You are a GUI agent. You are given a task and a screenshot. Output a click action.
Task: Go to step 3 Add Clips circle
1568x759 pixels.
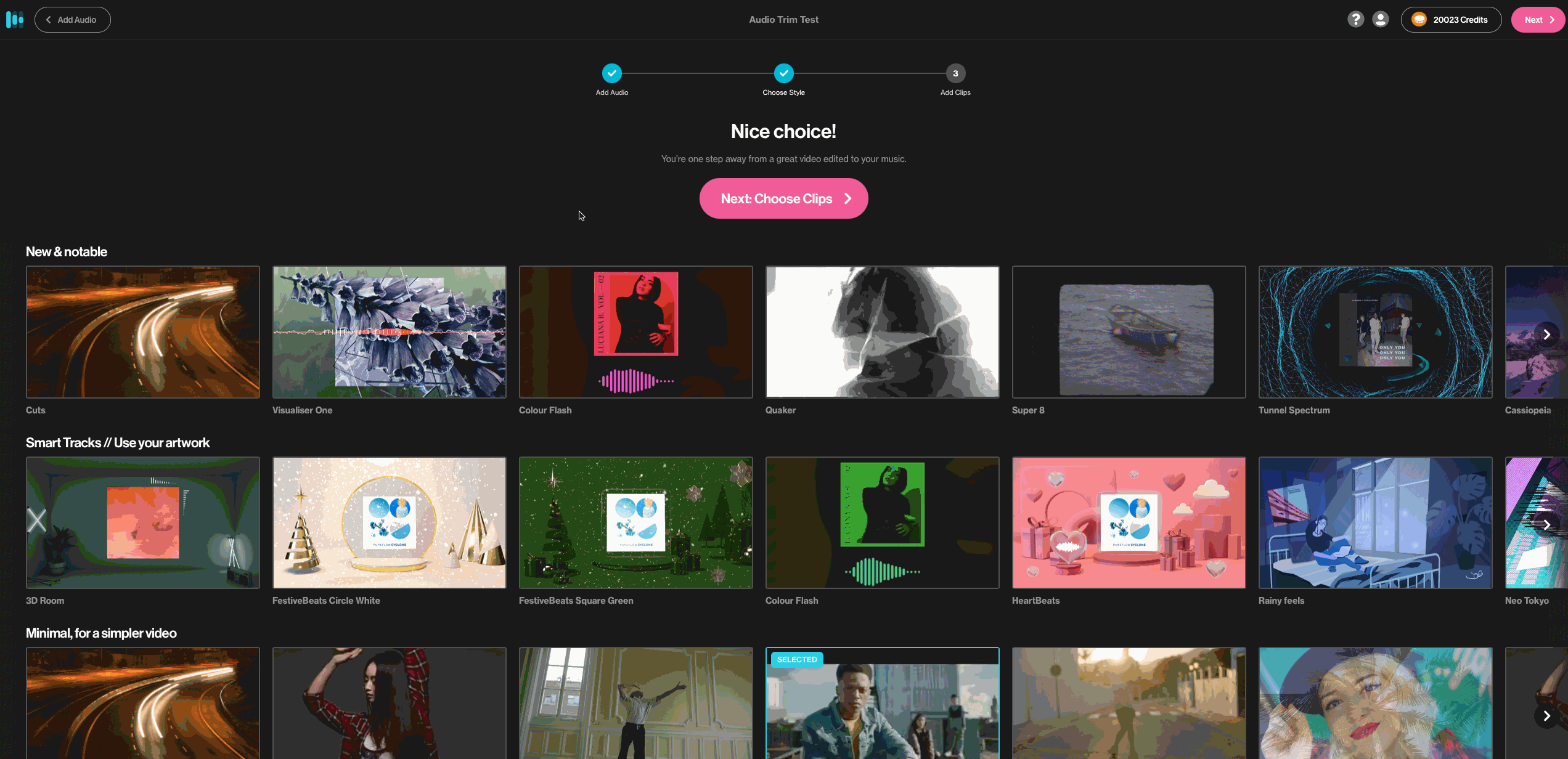point(955,73)
